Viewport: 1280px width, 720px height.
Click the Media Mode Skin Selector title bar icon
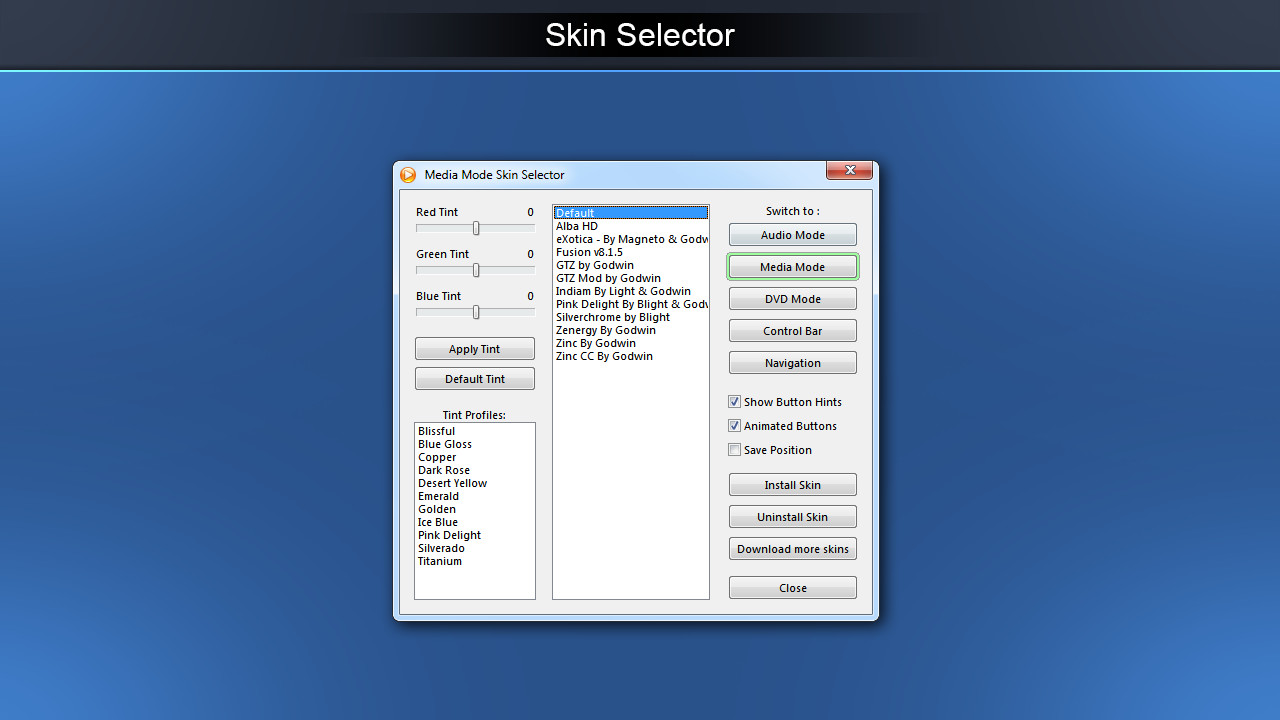point(408,174)
